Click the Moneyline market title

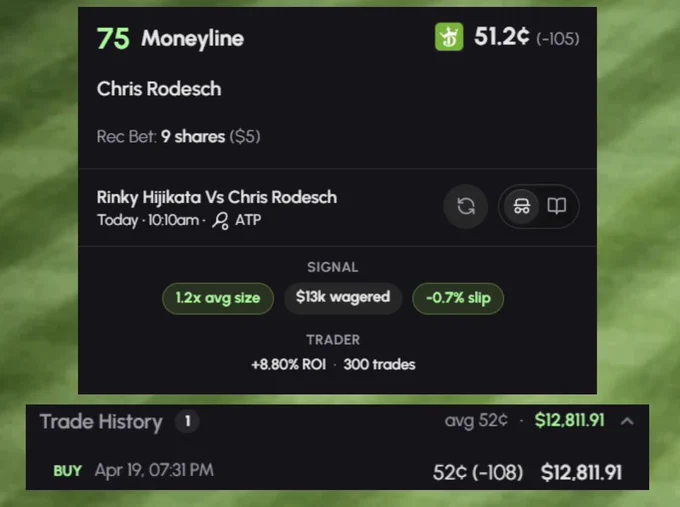(193, 39)
